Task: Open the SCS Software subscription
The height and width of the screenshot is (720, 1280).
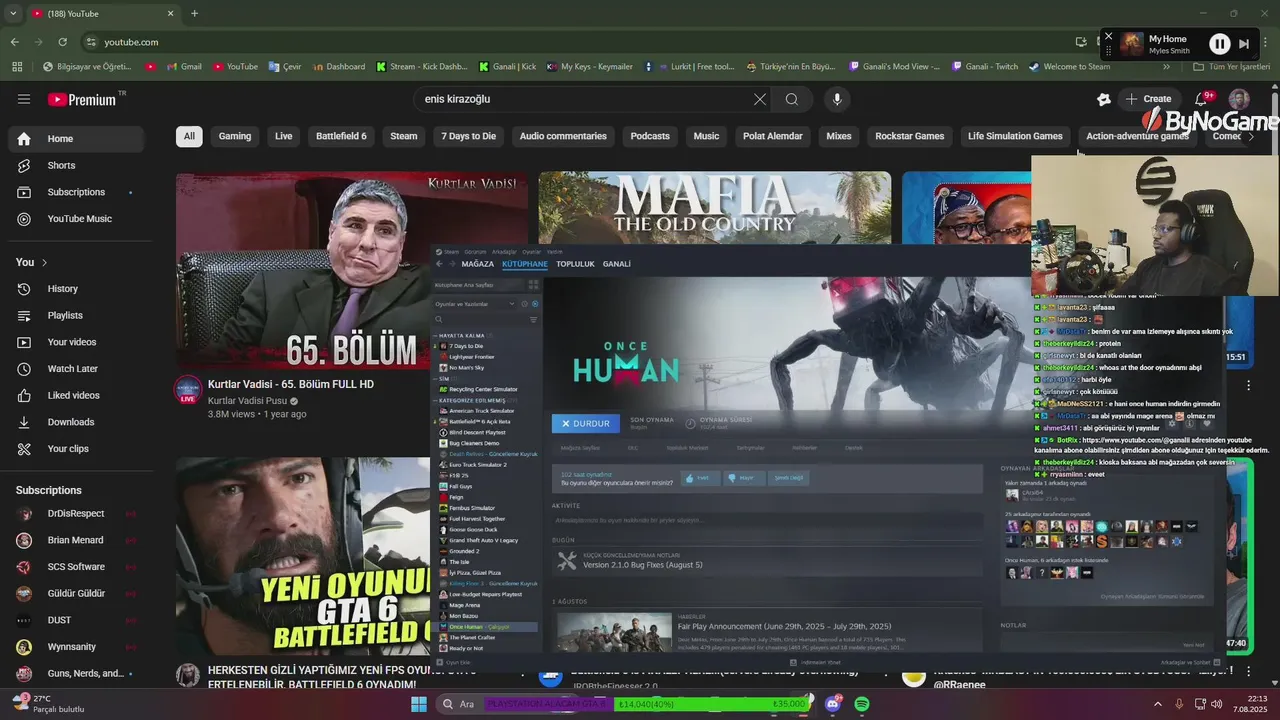Action: [x=76, y=567]
